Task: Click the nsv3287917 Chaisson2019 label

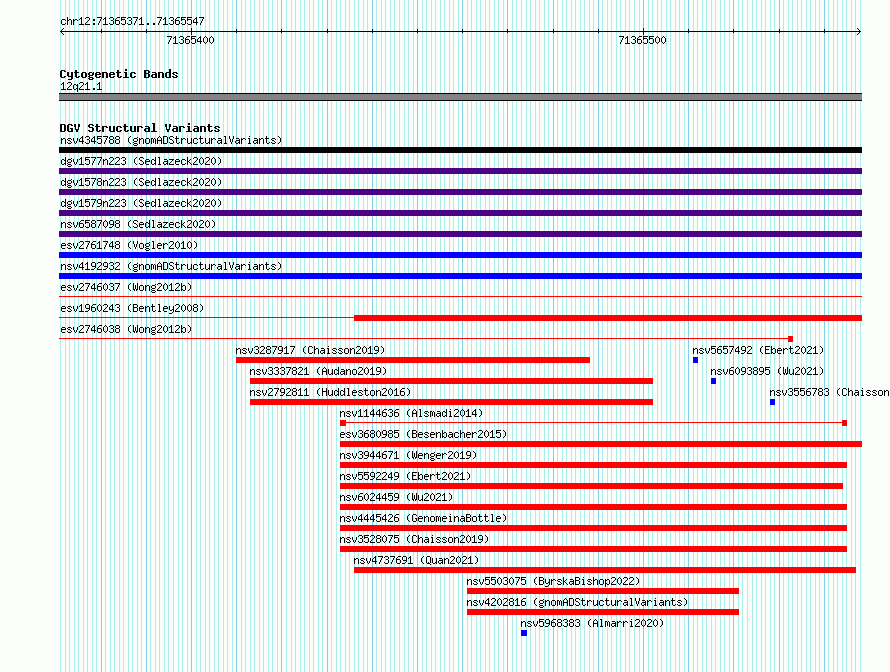Action: click(310, 350)
